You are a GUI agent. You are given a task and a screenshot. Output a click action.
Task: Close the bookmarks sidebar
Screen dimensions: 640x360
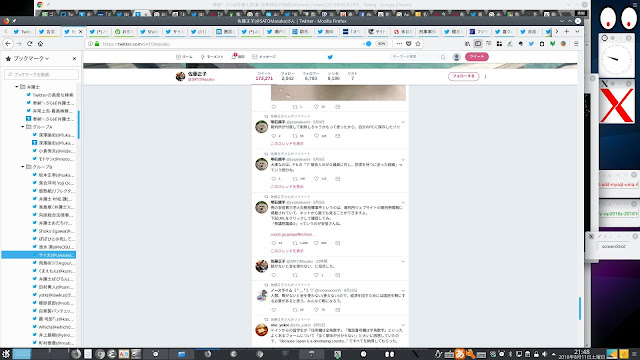(x=74, y=59)
